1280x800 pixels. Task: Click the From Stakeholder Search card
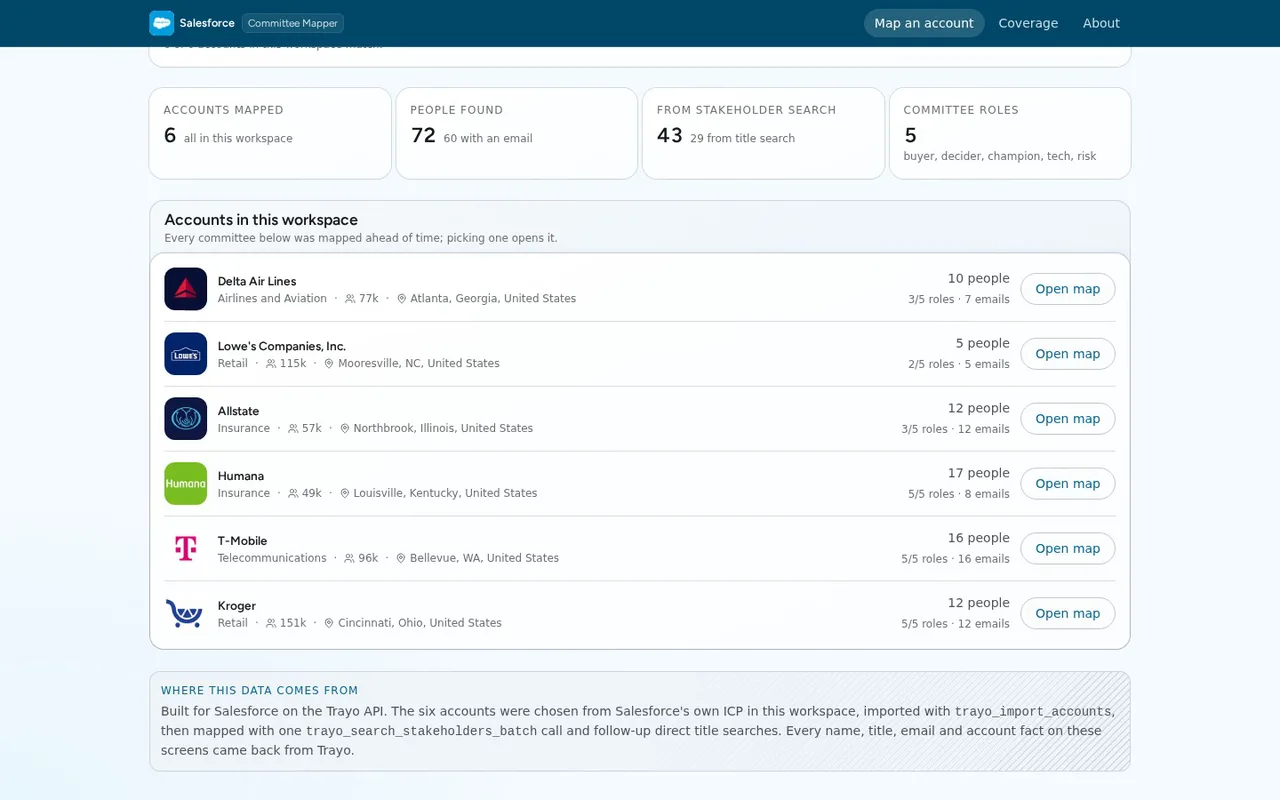[x=763, y=133]
